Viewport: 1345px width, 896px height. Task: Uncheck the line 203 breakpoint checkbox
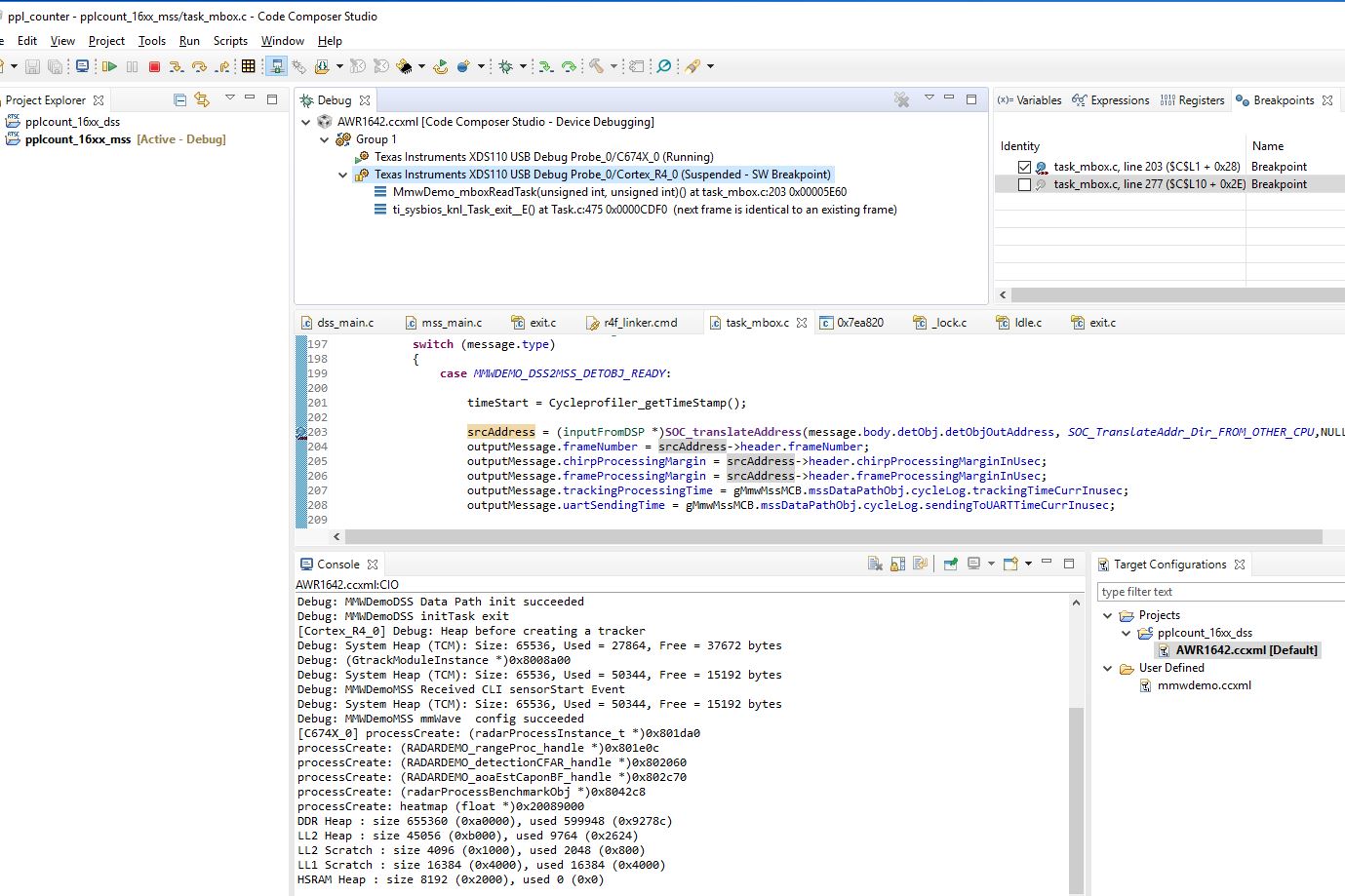click(x=1024, y=167)
